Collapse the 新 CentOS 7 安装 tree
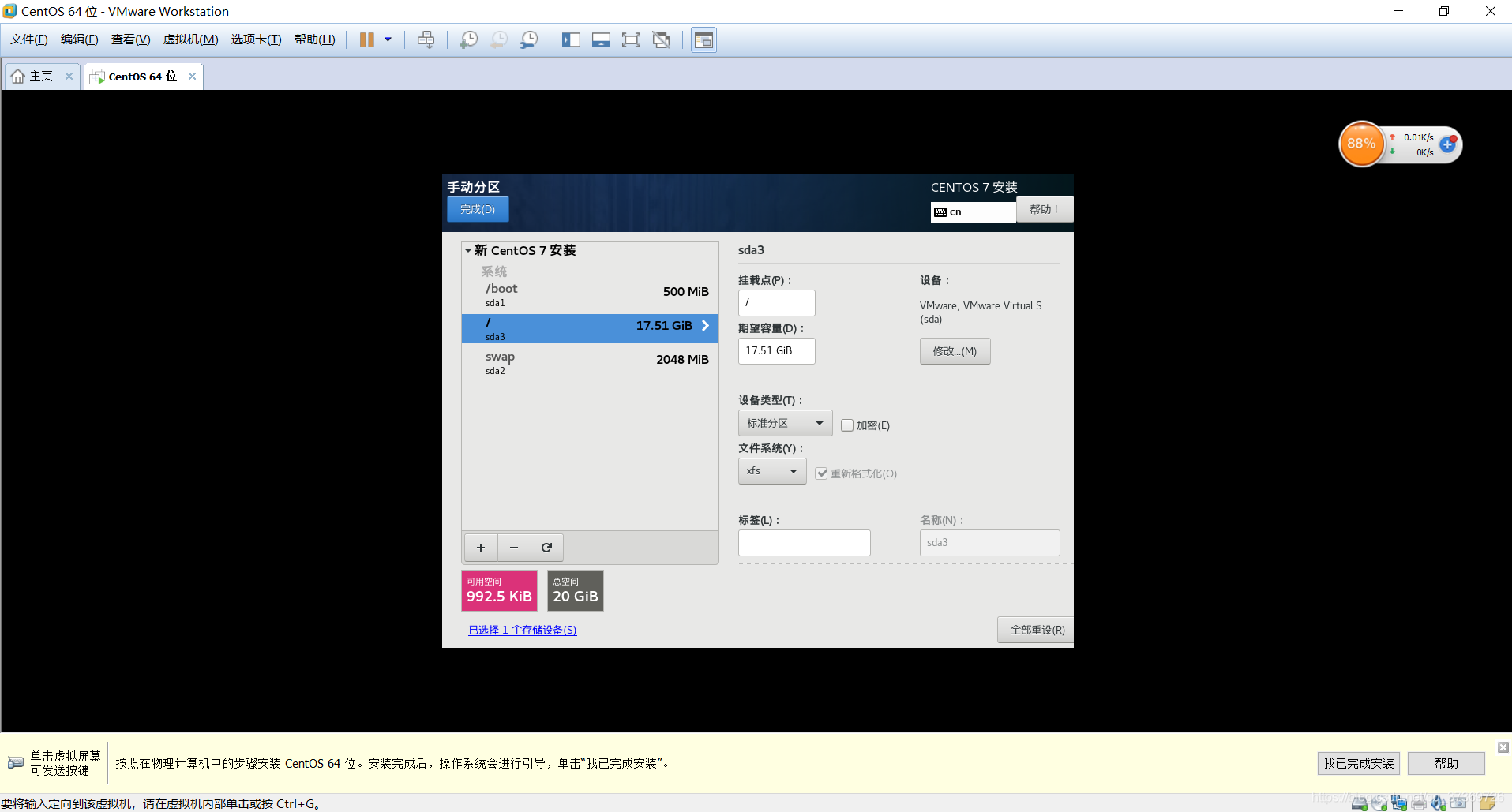The height and width of the screenshot is (812, 1512). 468,250
